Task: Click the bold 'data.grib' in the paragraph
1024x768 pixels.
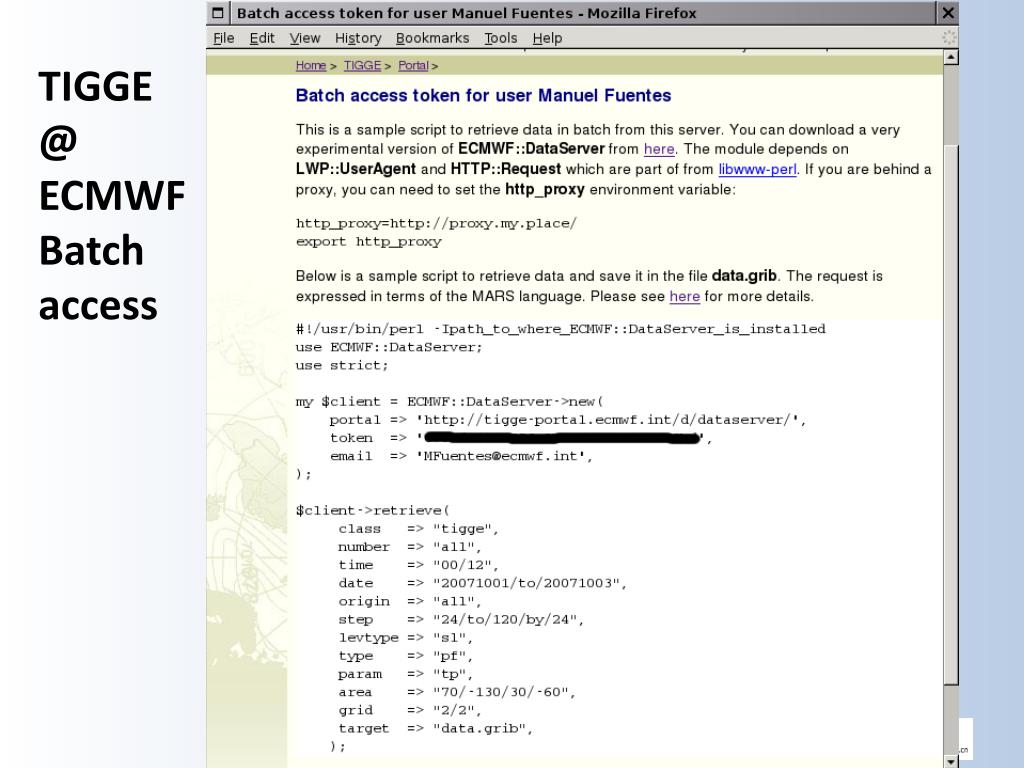Action: tap(744, 276)
